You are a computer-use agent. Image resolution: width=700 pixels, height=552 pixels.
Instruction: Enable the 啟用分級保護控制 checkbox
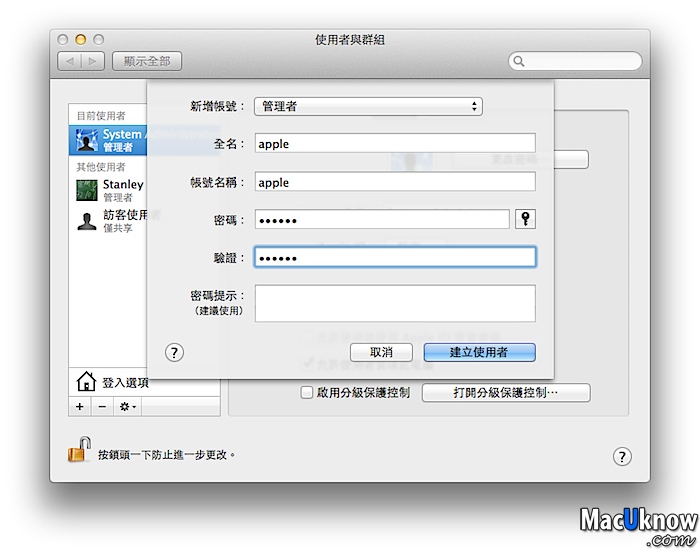tap(308, 393)
